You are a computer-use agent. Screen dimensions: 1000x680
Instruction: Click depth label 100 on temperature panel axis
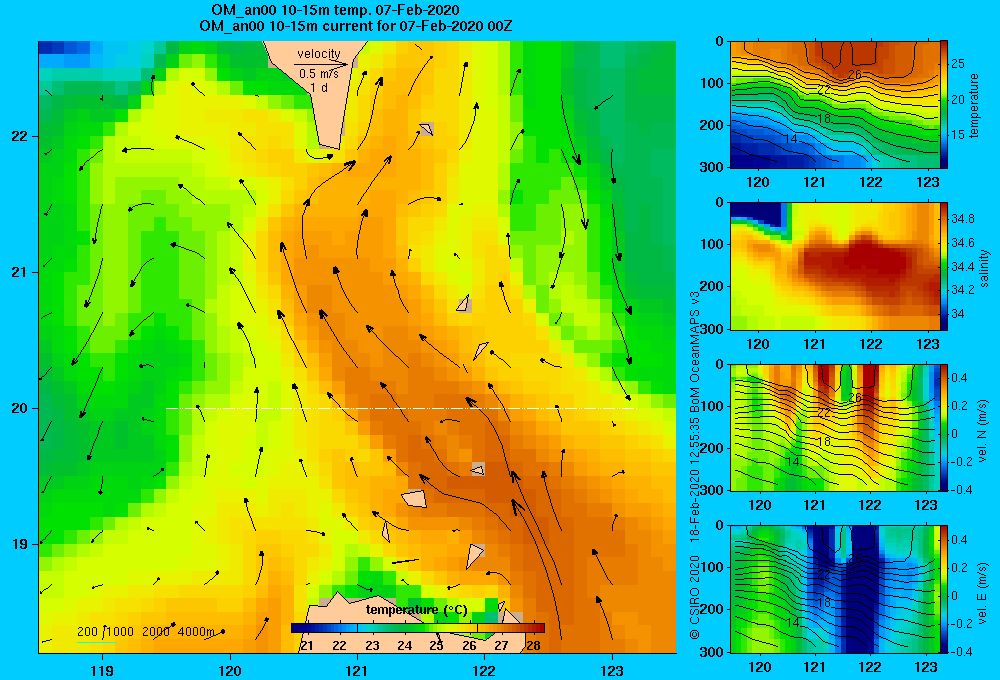click(x=712, y=83)
